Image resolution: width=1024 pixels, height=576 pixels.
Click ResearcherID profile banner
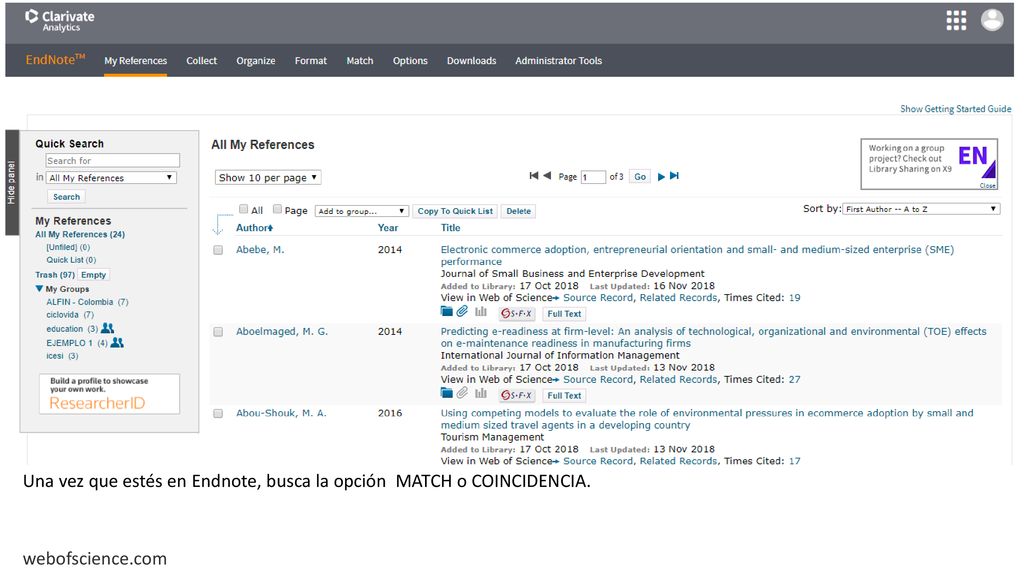tap(109, 394)
